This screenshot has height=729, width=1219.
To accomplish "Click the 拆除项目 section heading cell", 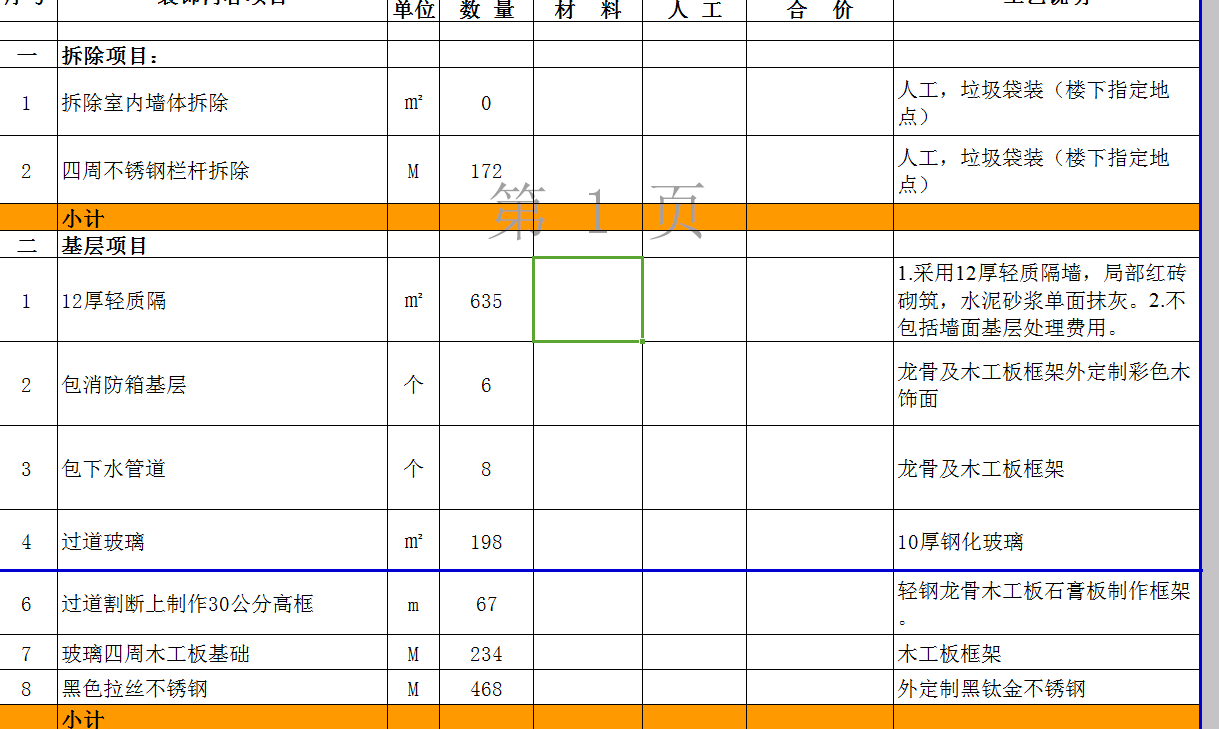I will pyautogui.click(x=222, y=56).
